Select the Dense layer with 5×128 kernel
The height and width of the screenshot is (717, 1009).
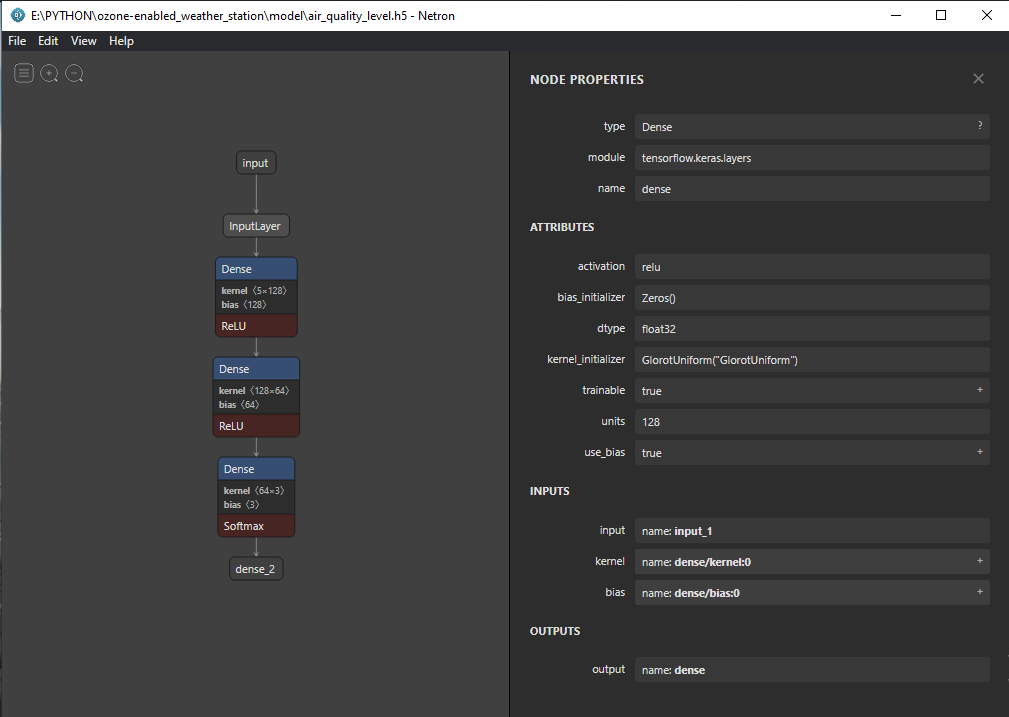tap(256, 269)
